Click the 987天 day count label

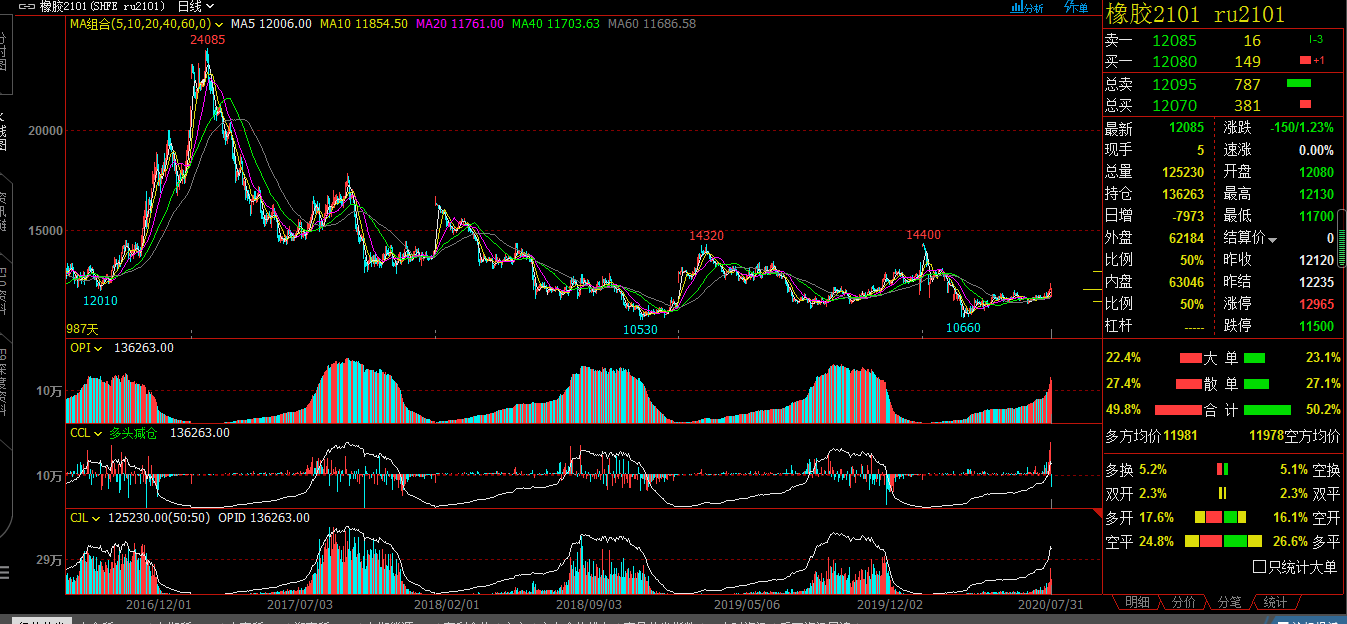tap(82, 328)
